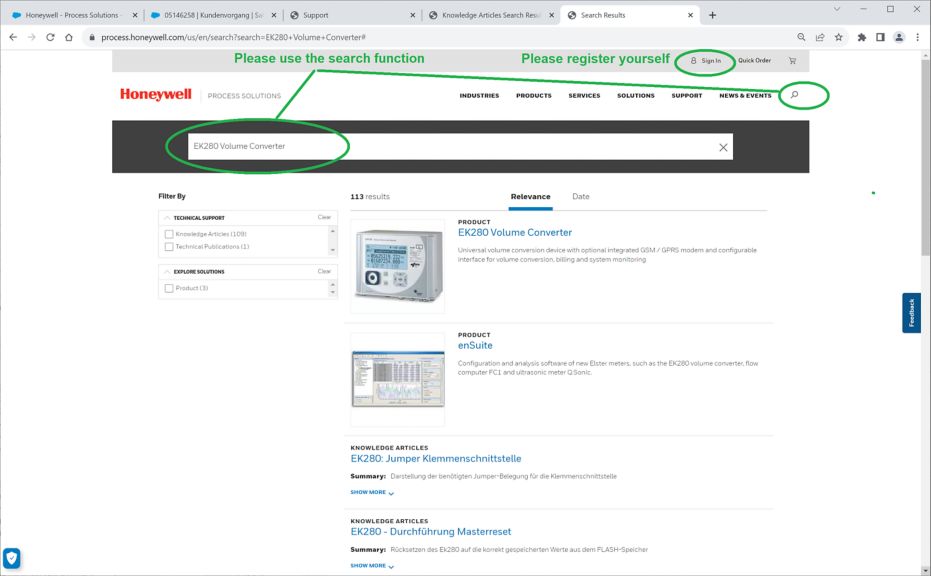Click the browser reload page icon
Image resolution: width=931 pixels, height=576 pixels.
pos(50,37)
